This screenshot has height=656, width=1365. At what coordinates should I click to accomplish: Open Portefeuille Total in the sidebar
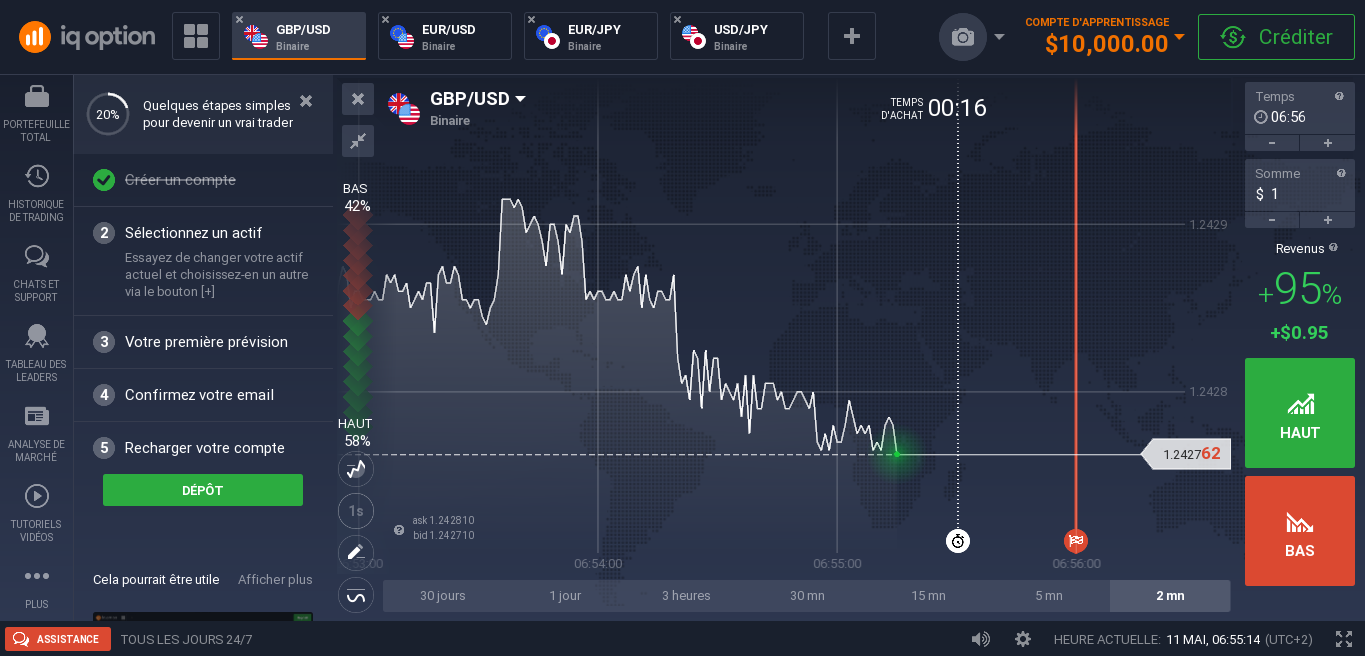coord(36,113)
